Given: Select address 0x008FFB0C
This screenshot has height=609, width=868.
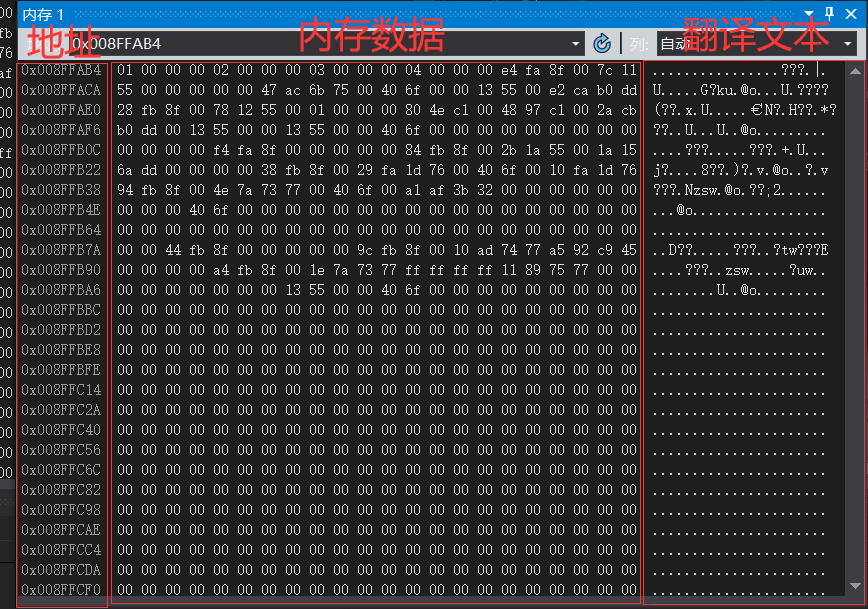Looking at the screenshot, I should click(61, 150).
